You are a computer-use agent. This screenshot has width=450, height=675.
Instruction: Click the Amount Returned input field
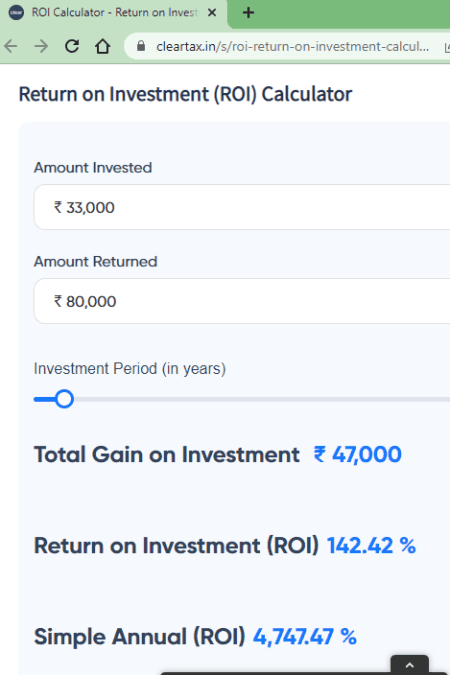pos(242,301)
